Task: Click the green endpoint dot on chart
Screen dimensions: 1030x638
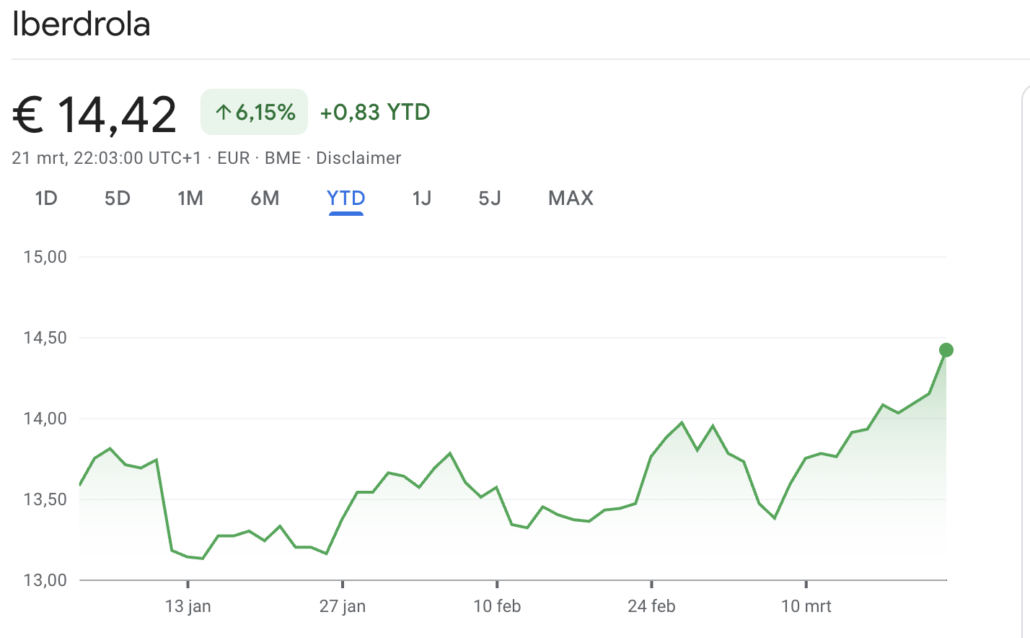Action: [946, 350]
